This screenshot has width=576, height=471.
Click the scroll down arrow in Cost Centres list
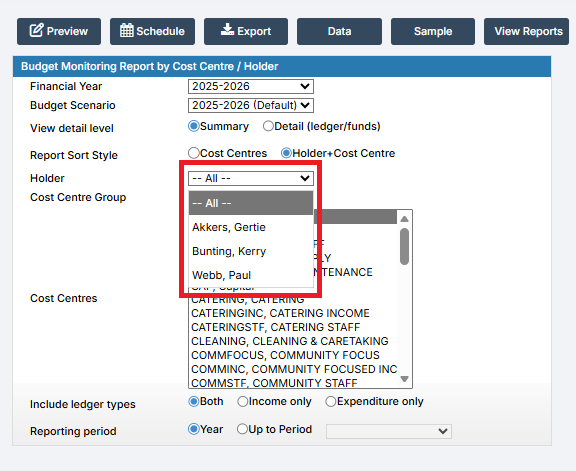click(404, 379)
